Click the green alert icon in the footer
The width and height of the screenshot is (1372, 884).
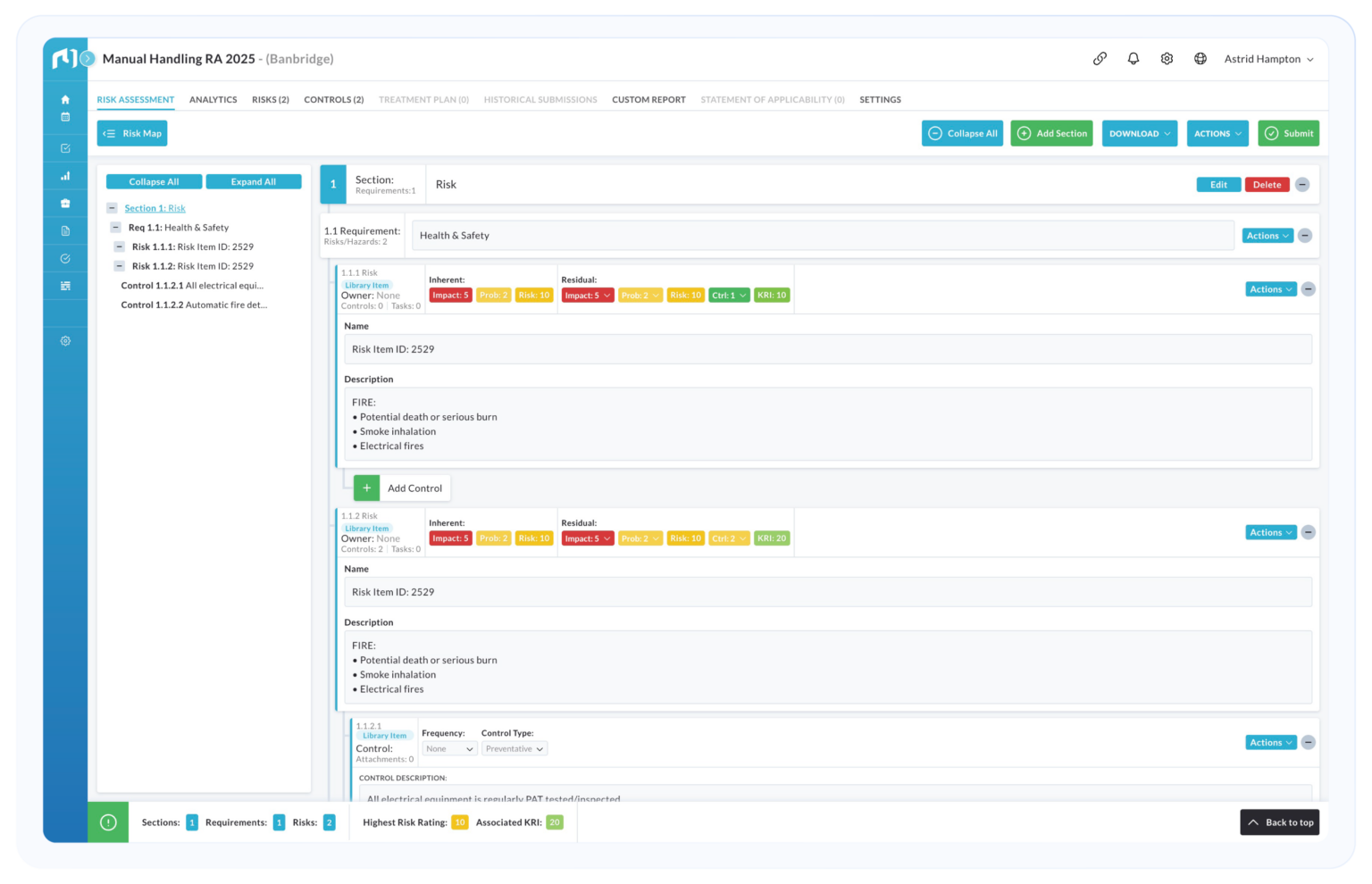[x=108, y=822]
